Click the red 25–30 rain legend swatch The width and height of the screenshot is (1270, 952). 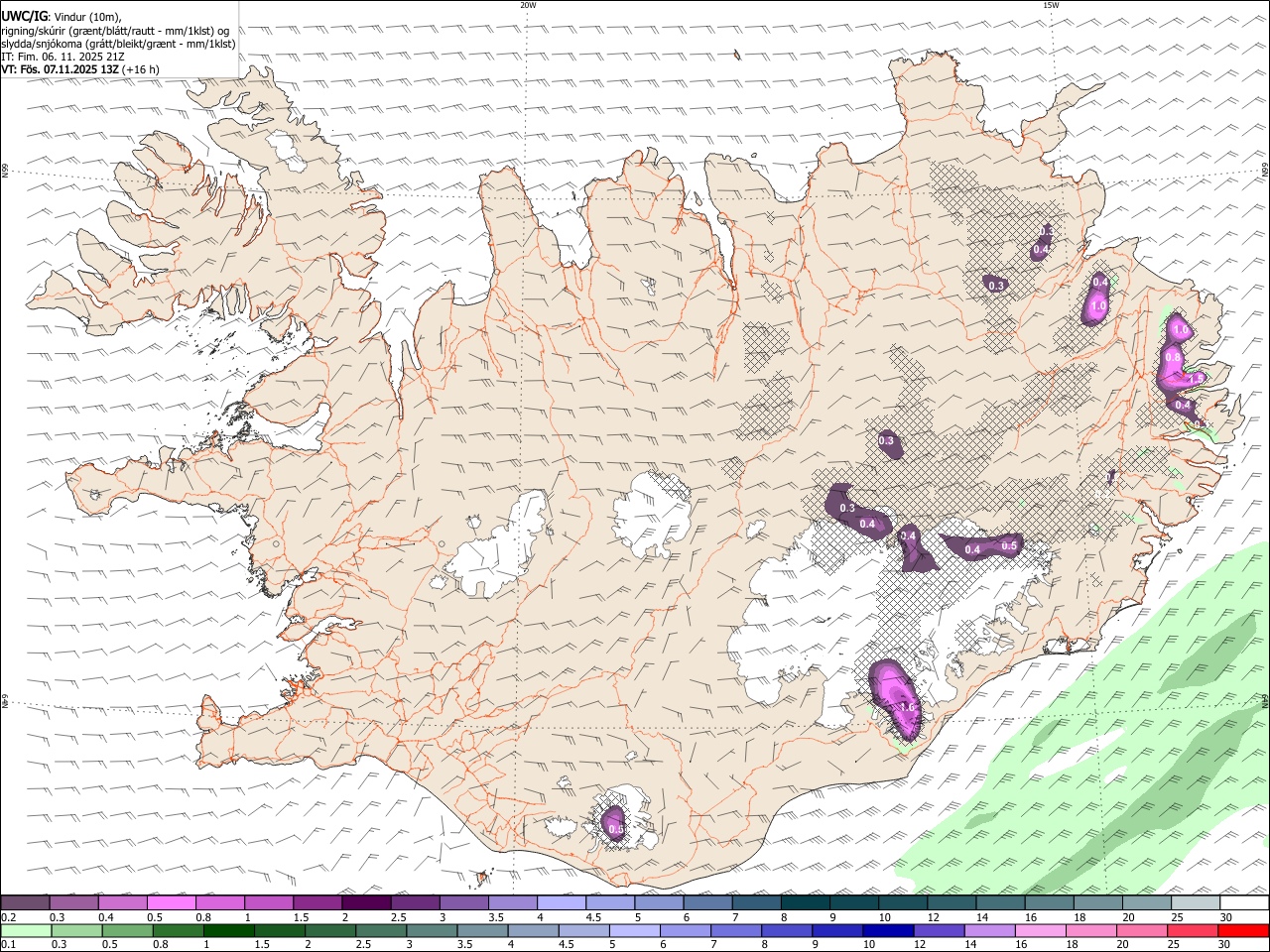(x=1193, y=930)
